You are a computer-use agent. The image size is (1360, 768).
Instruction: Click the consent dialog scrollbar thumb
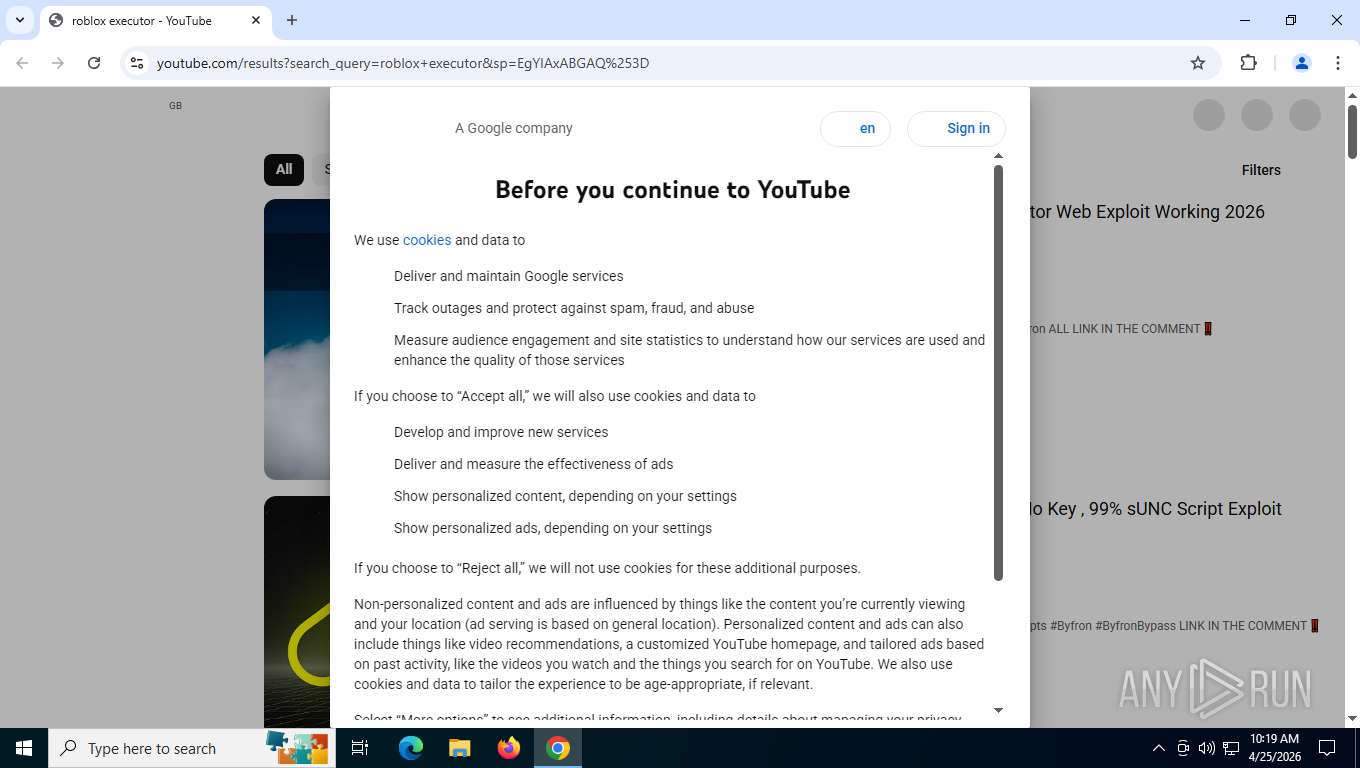998,372
